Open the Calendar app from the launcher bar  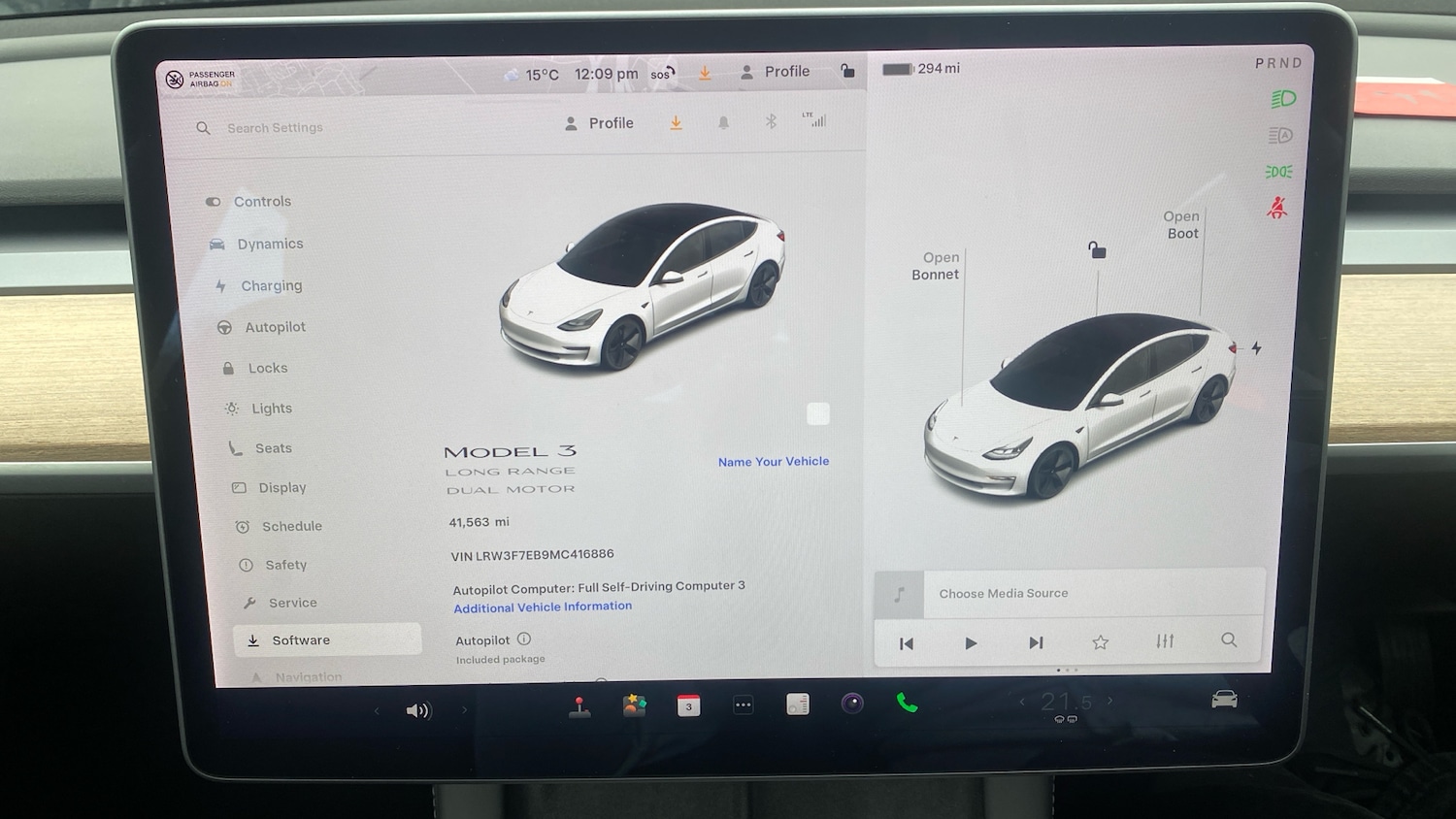(x=688, y=704)
